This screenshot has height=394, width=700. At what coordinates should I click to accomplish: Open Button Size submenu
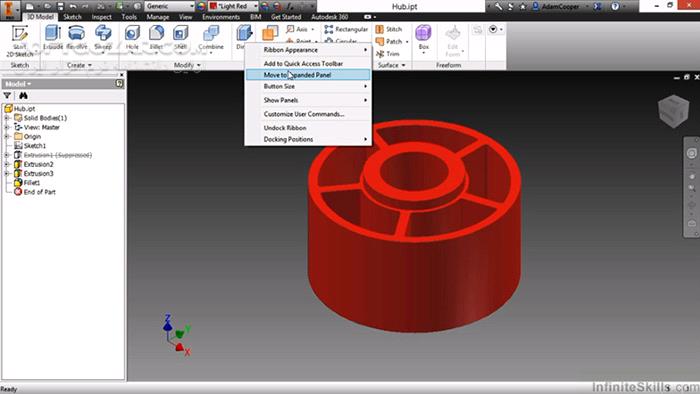(308, 86)
